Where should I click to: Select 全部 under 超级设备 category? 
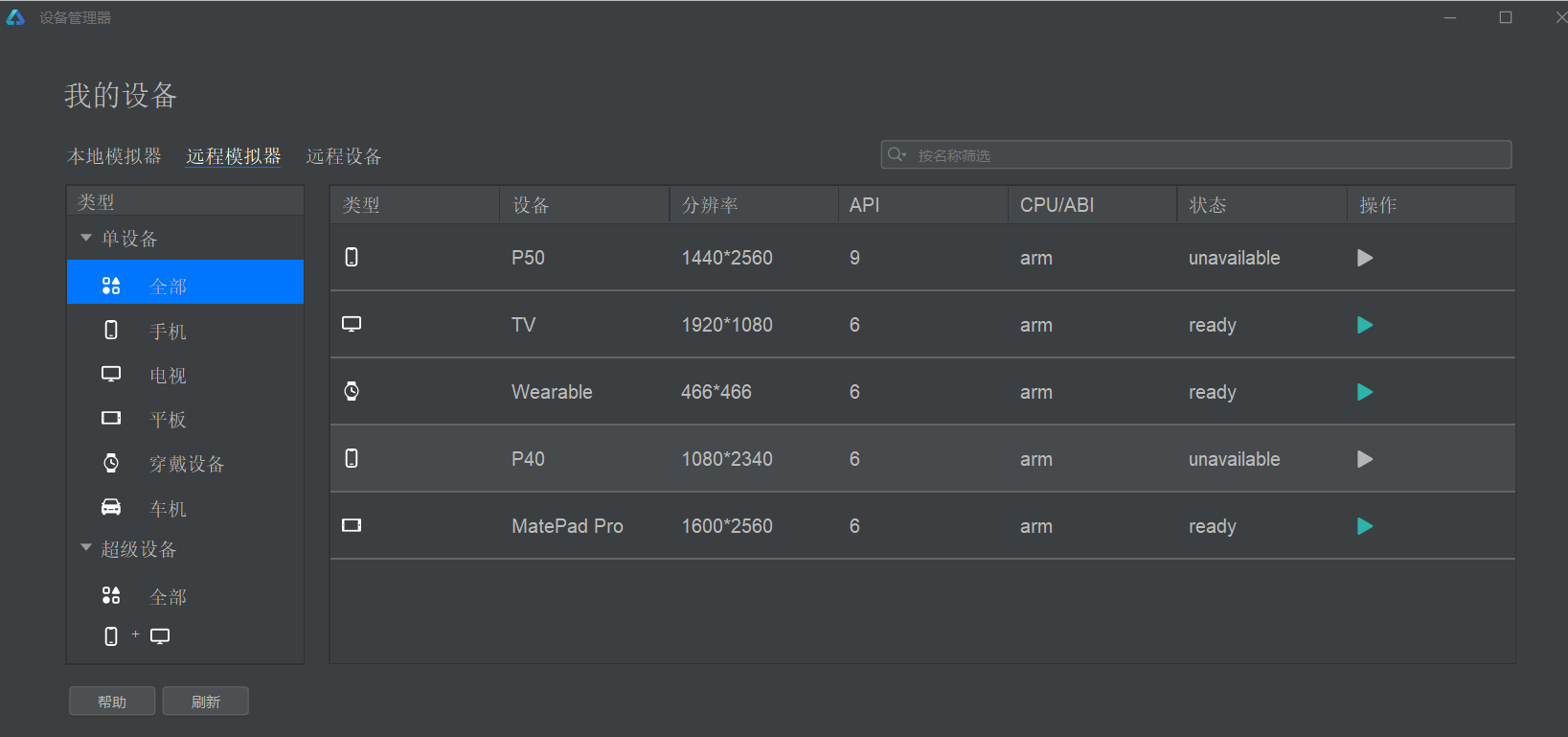pyautogui.click(x=185, y=596)
